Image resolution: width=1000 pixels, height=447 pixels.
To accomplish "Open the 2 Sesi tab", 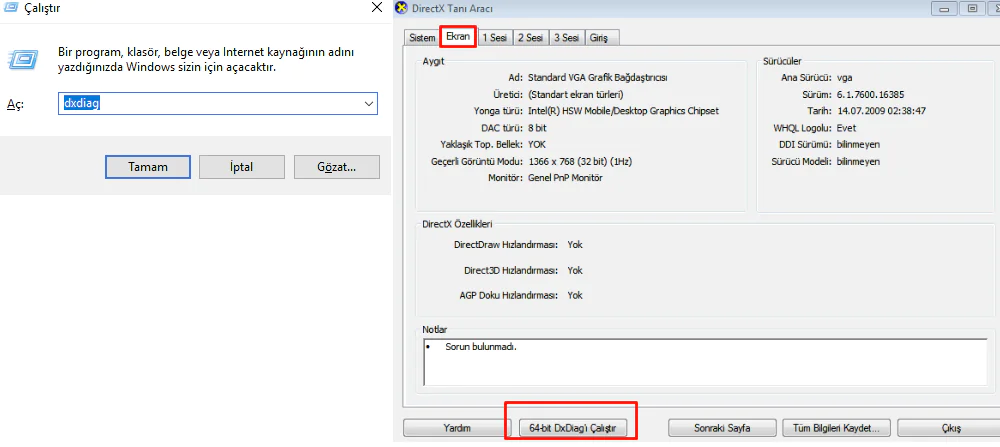I will 530,38.
